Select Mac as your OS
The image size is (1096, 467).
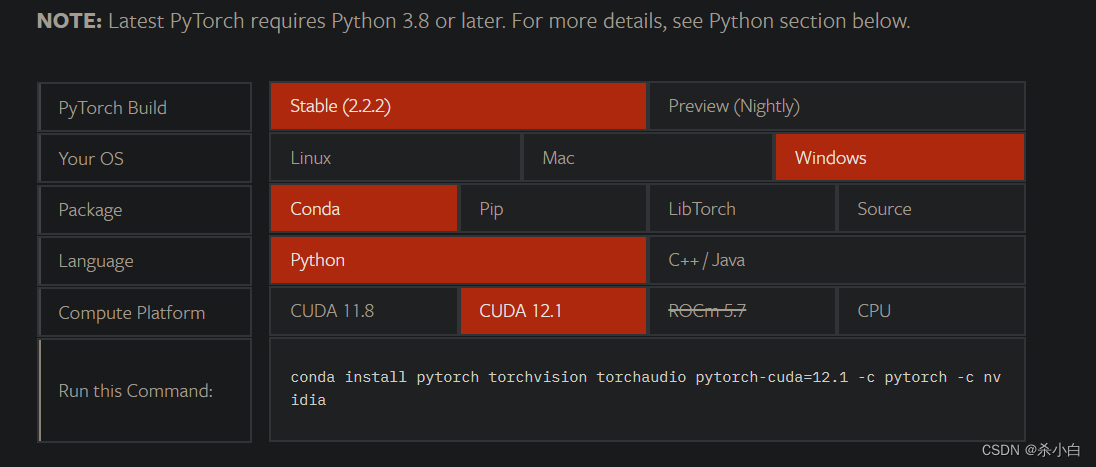pos(647,157)
